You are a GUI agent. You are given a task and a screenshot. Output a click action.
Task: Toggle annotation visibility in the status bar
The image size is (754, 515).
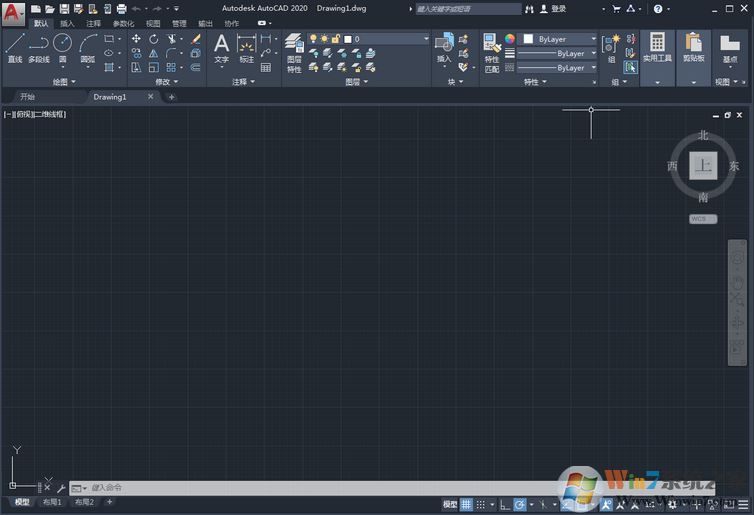coord(606,504)
